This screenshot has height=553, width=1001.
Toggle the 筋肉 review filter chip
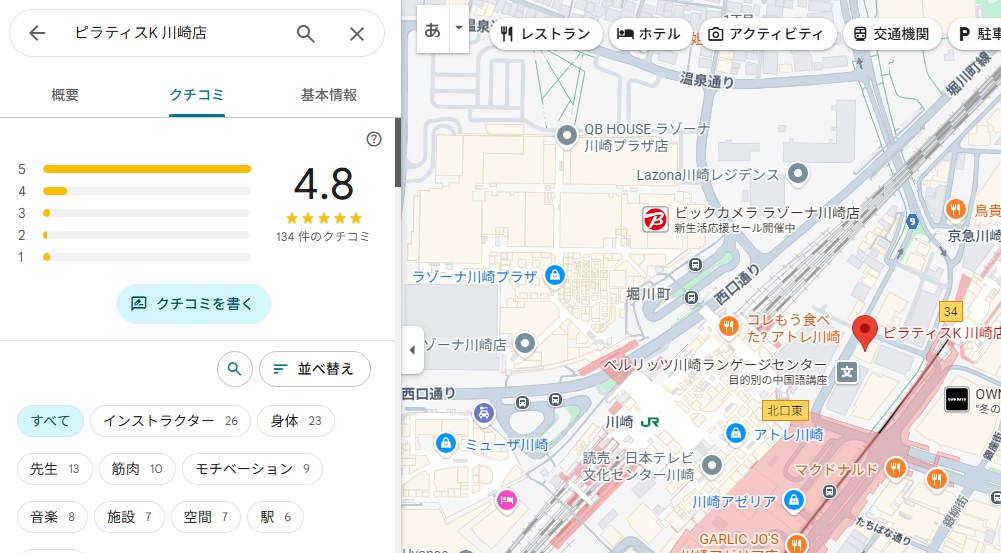[138, 468]
